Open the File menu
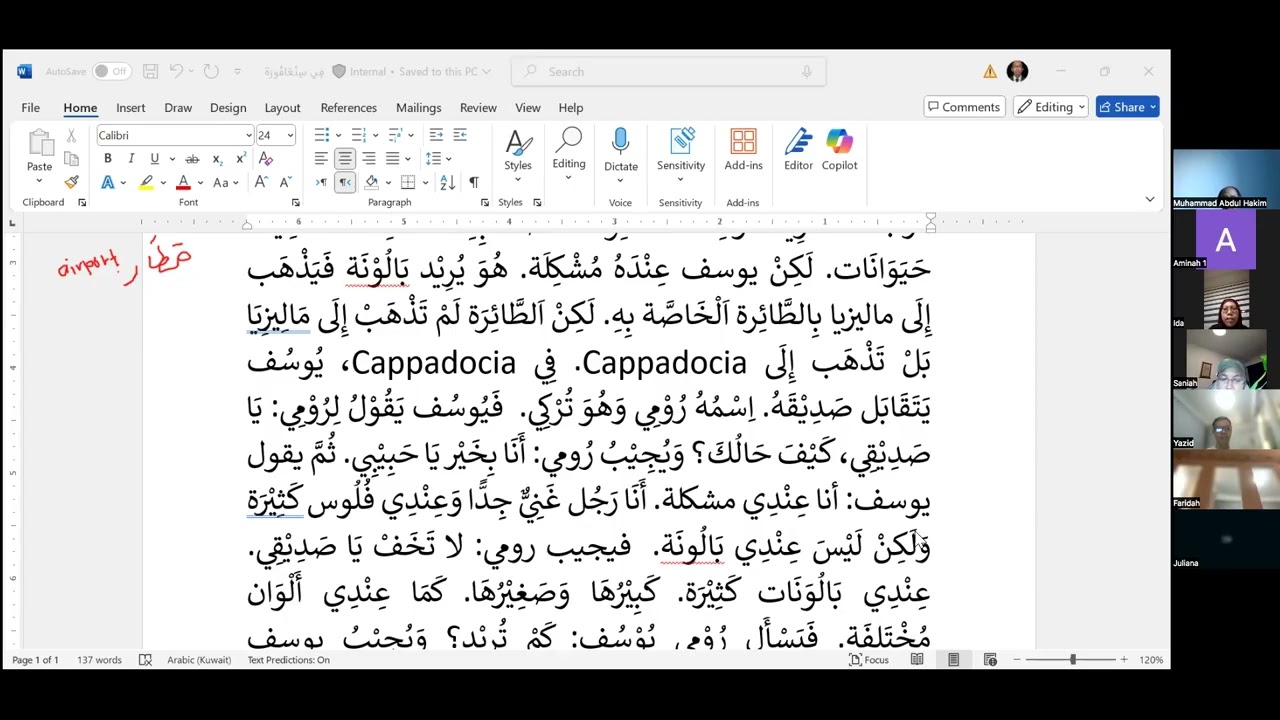The image size is (1280, 720). [x=31, y=107]
